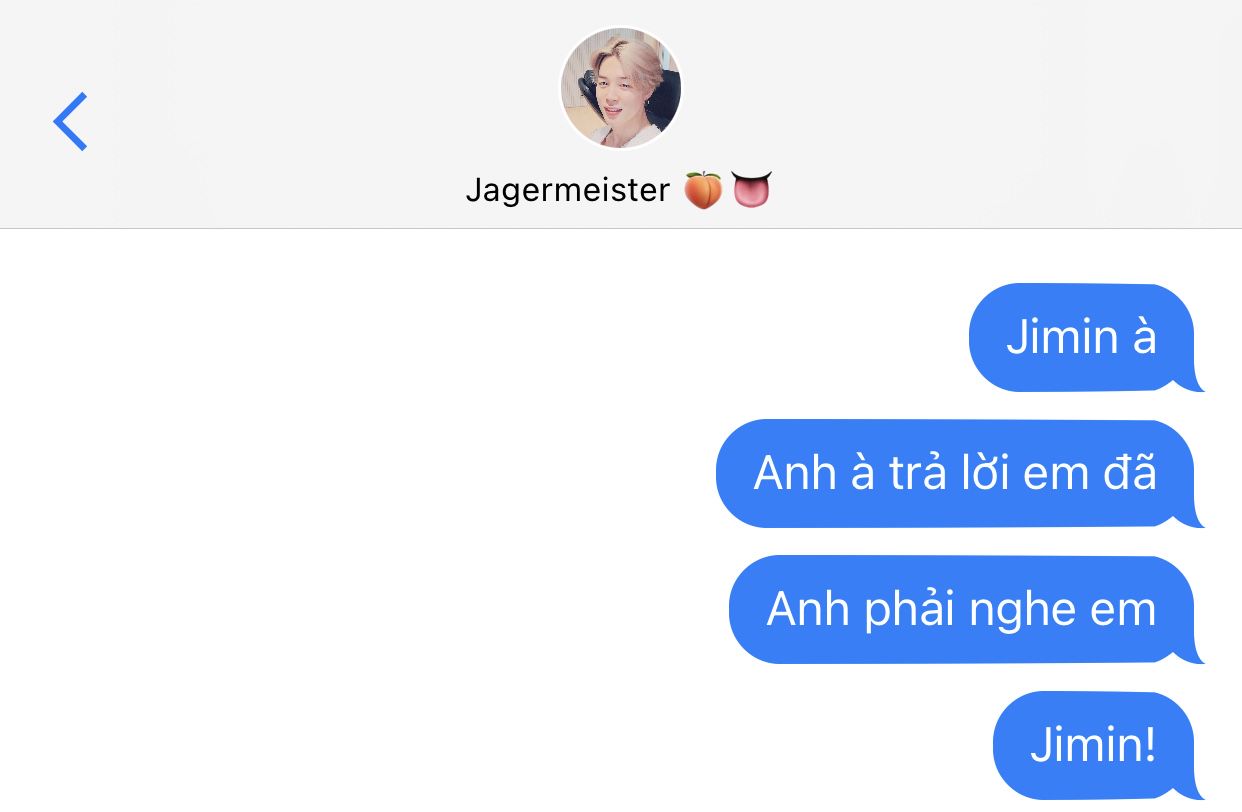This screenshot has width=1242, height=812.
Task: Click "em" at the end of third message
Action: pyautogui.click(x=1124, y=611)
